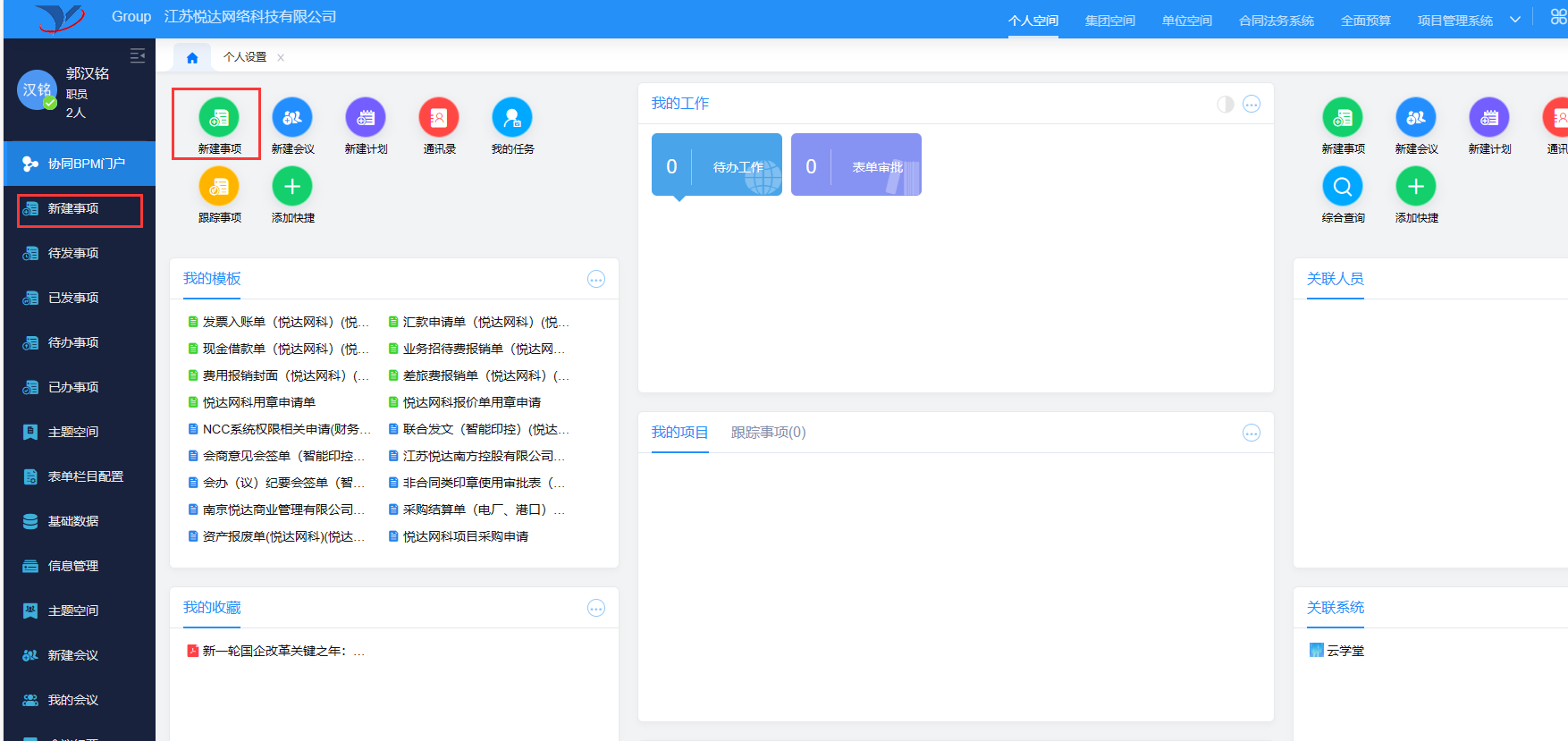
Task: Open the 我的收藏 panel more options
Action: pos(596,609)
